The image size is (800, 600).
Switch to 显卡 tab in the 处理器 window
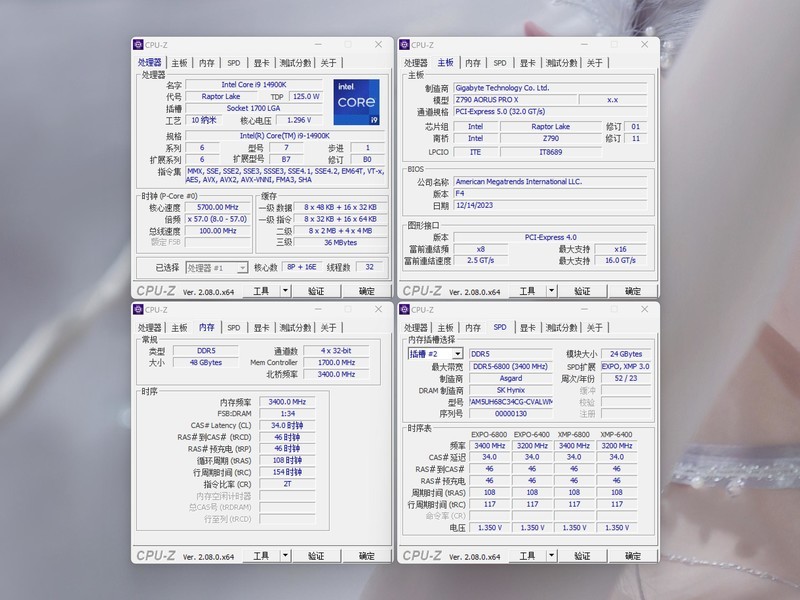(261, 63)
